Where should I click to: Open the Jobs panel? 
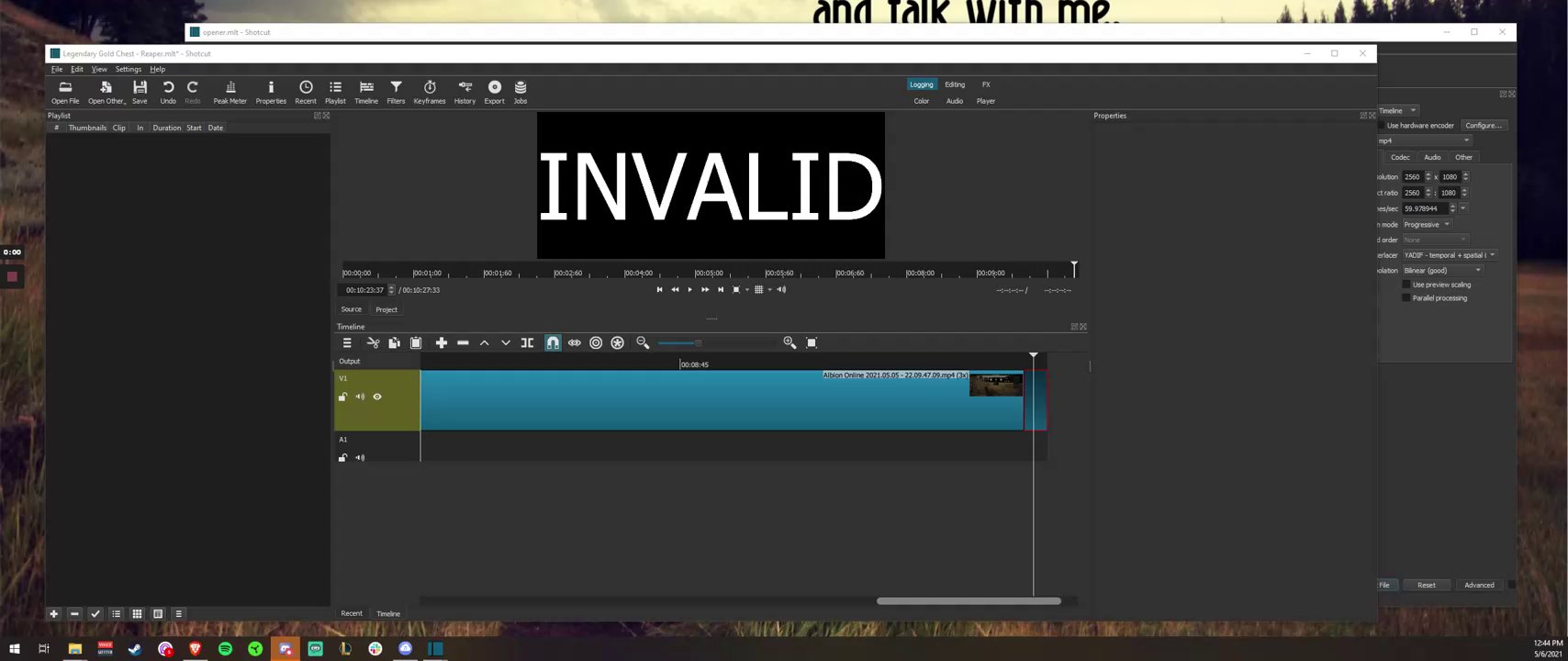521,92
